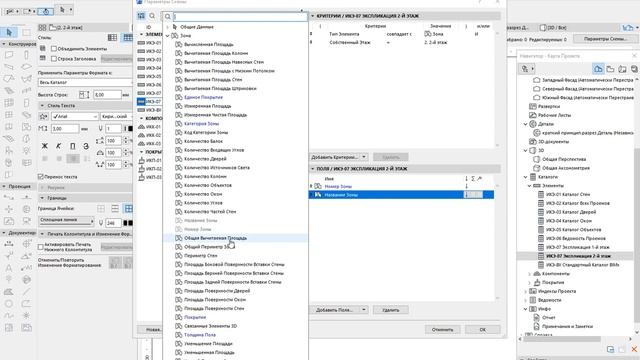
Task: Choose 'Вычисленная Площадь' from the field list
Action: coord(209,44)
